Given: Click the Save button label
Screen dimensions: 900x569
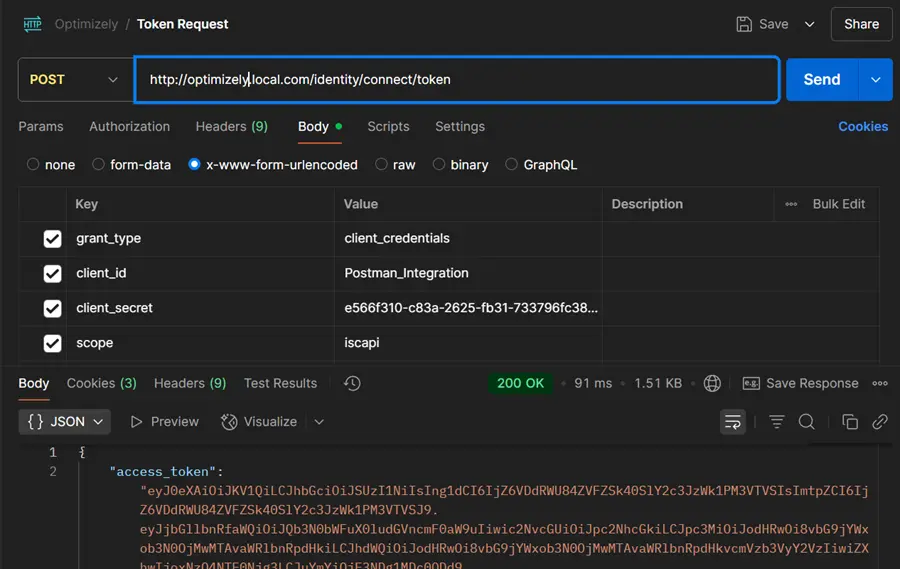Looking at the screenshot, I should (774, 24).
